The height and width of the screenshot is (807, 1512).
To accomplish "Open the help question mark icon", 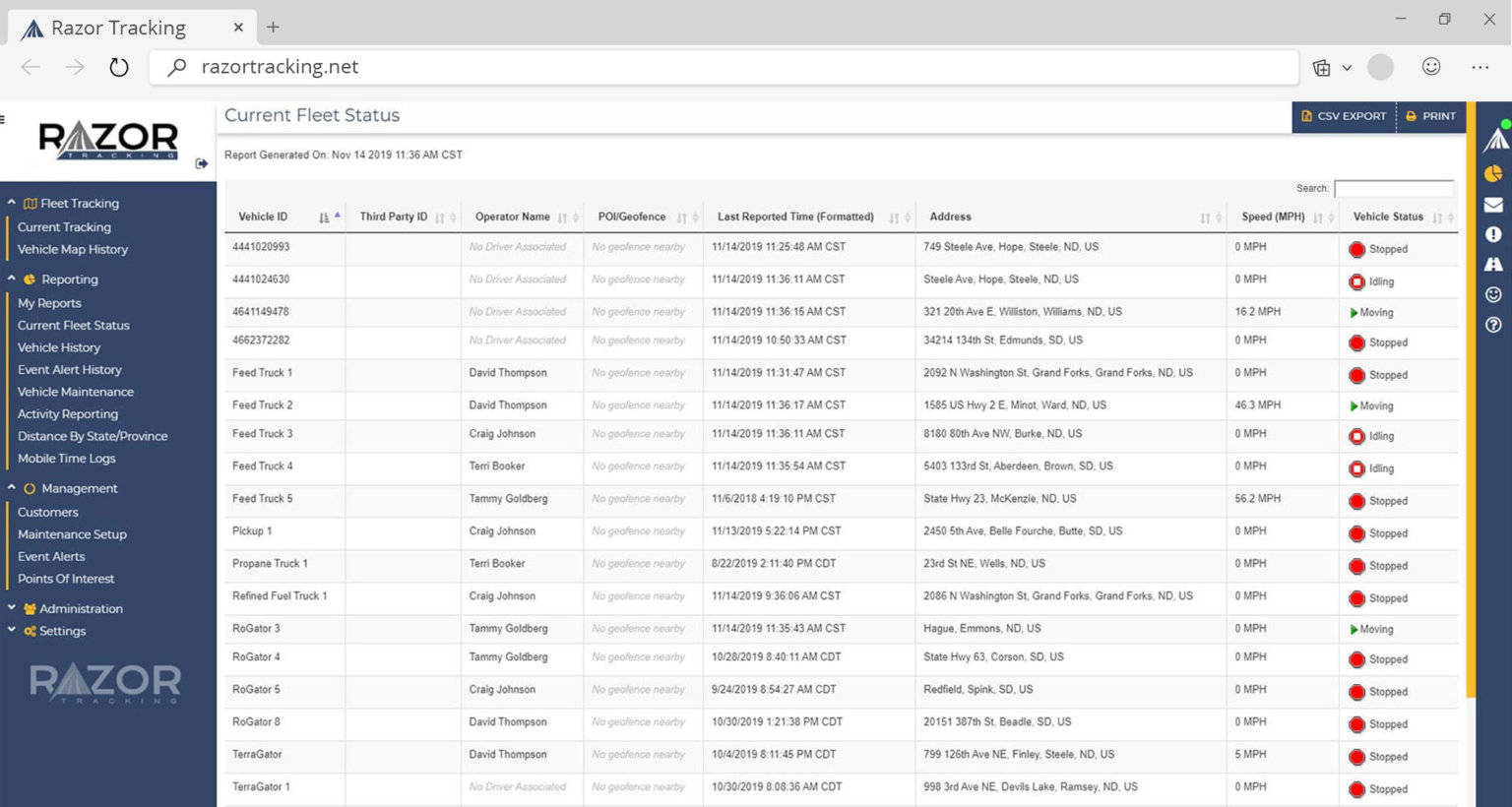I will click(x=1493, y=325).
